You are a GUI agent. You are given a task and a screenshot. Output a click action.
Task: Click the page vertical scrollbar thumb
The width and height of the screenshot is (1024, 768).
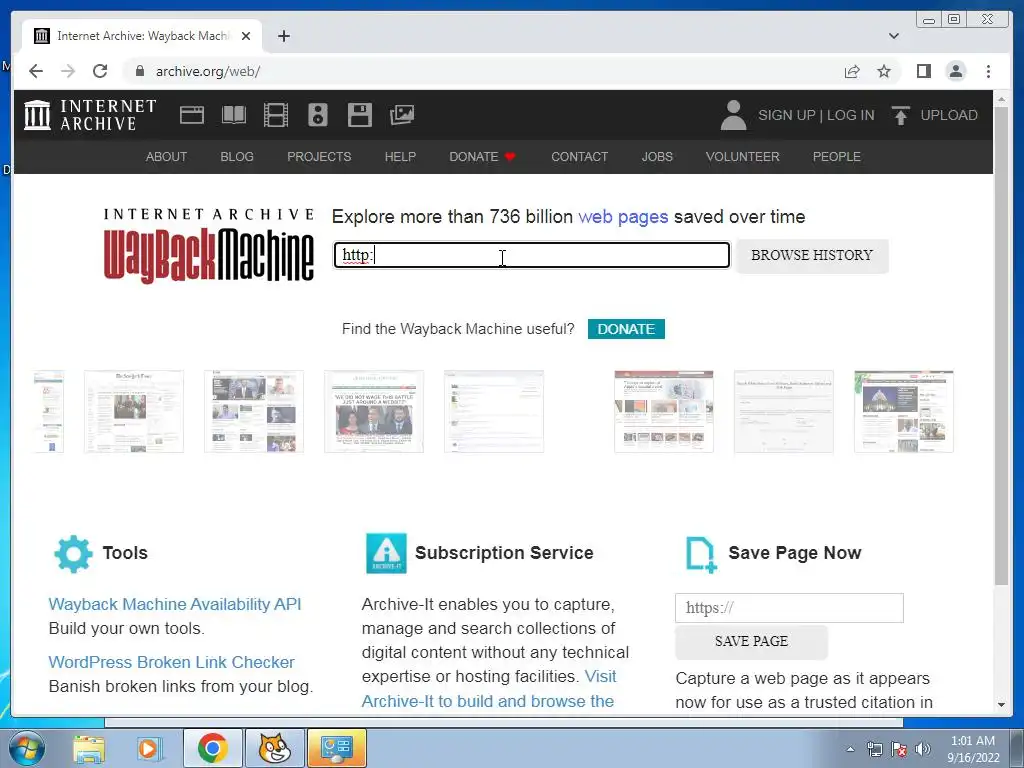point(1001,346)
